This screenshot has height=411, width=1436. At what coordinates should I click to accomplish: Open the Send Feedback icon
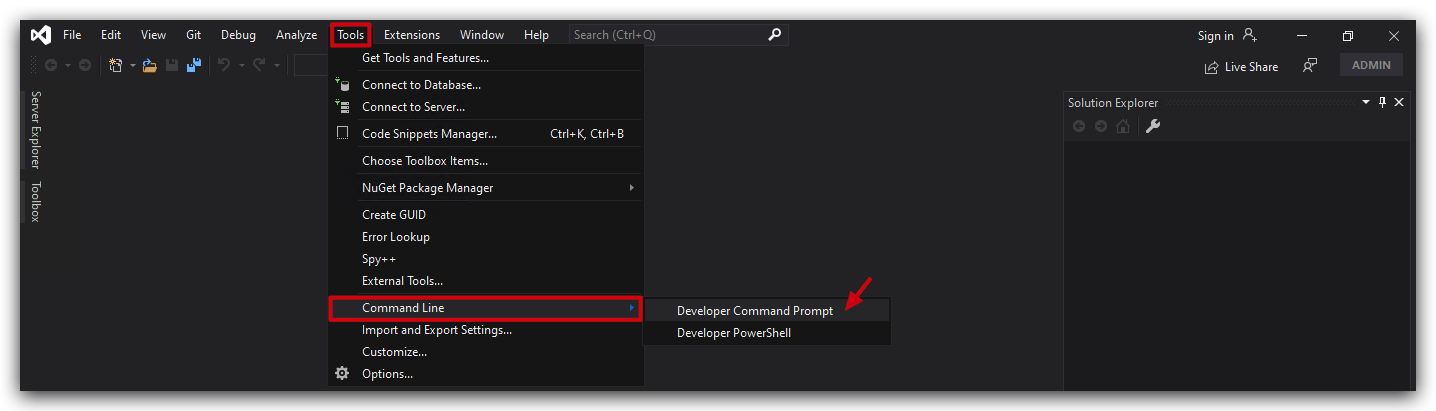pyautogui.click(x=1310, y=66)
